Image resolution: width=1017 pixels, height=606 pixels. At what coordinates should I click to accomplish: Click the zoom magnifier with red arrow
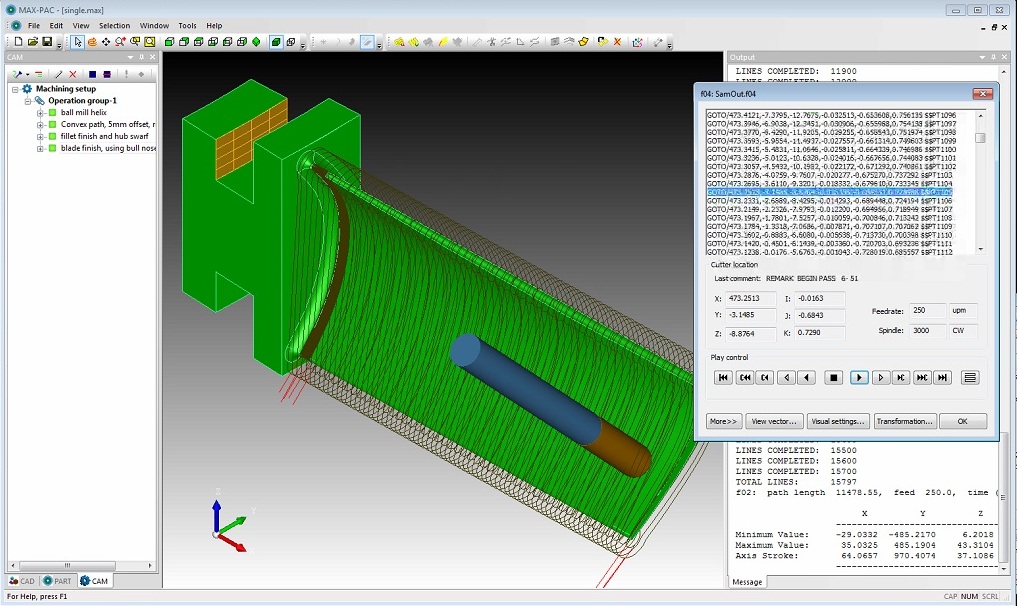tap(120, 42)
